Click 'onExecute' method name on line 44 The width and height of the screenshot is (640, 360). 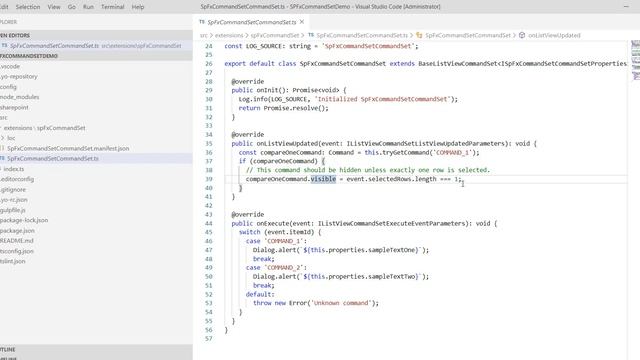pos(273,224)
